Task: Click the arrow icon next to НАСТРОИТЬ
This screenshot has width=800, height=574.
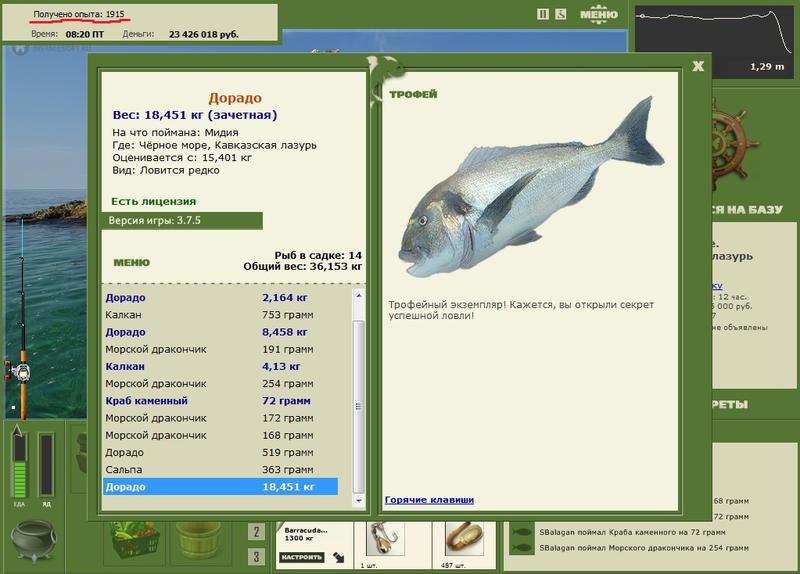Action: tap(338, 557)
